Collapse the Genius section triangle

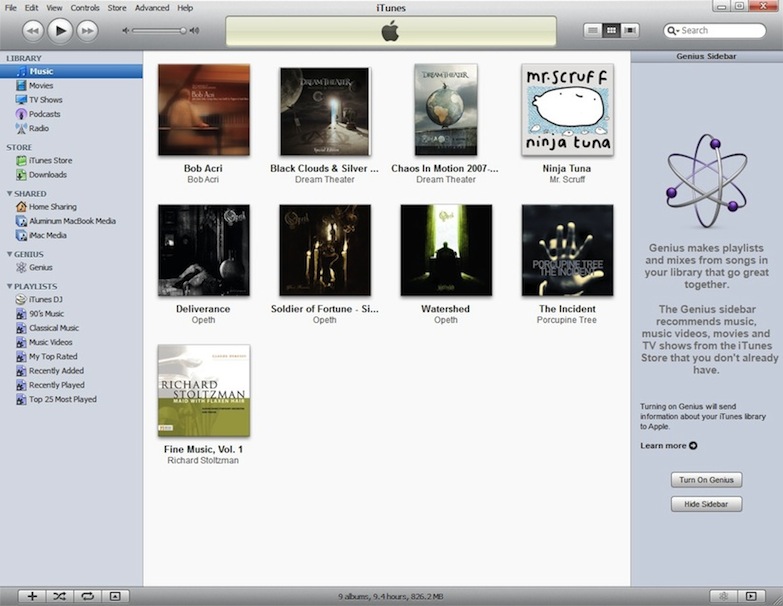click(x=10, y=255)
